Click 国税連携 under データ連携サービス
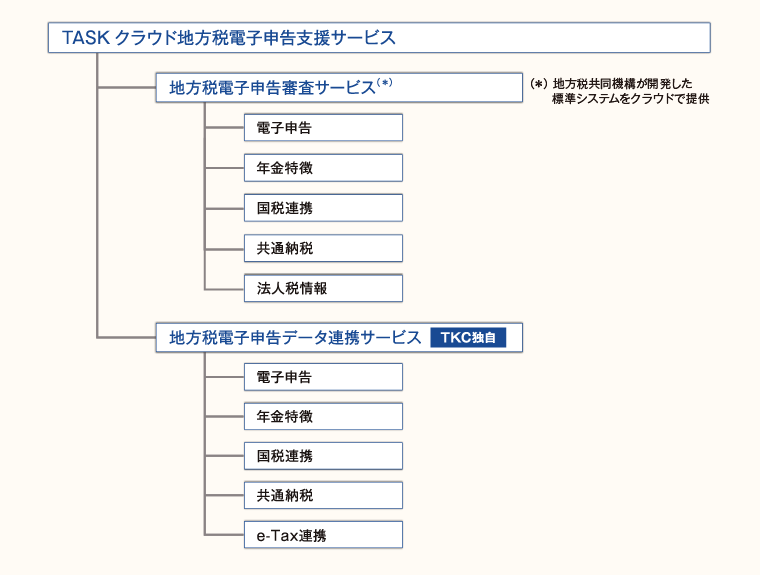This screenshot has width=760, height=575. tap(323, 456)
